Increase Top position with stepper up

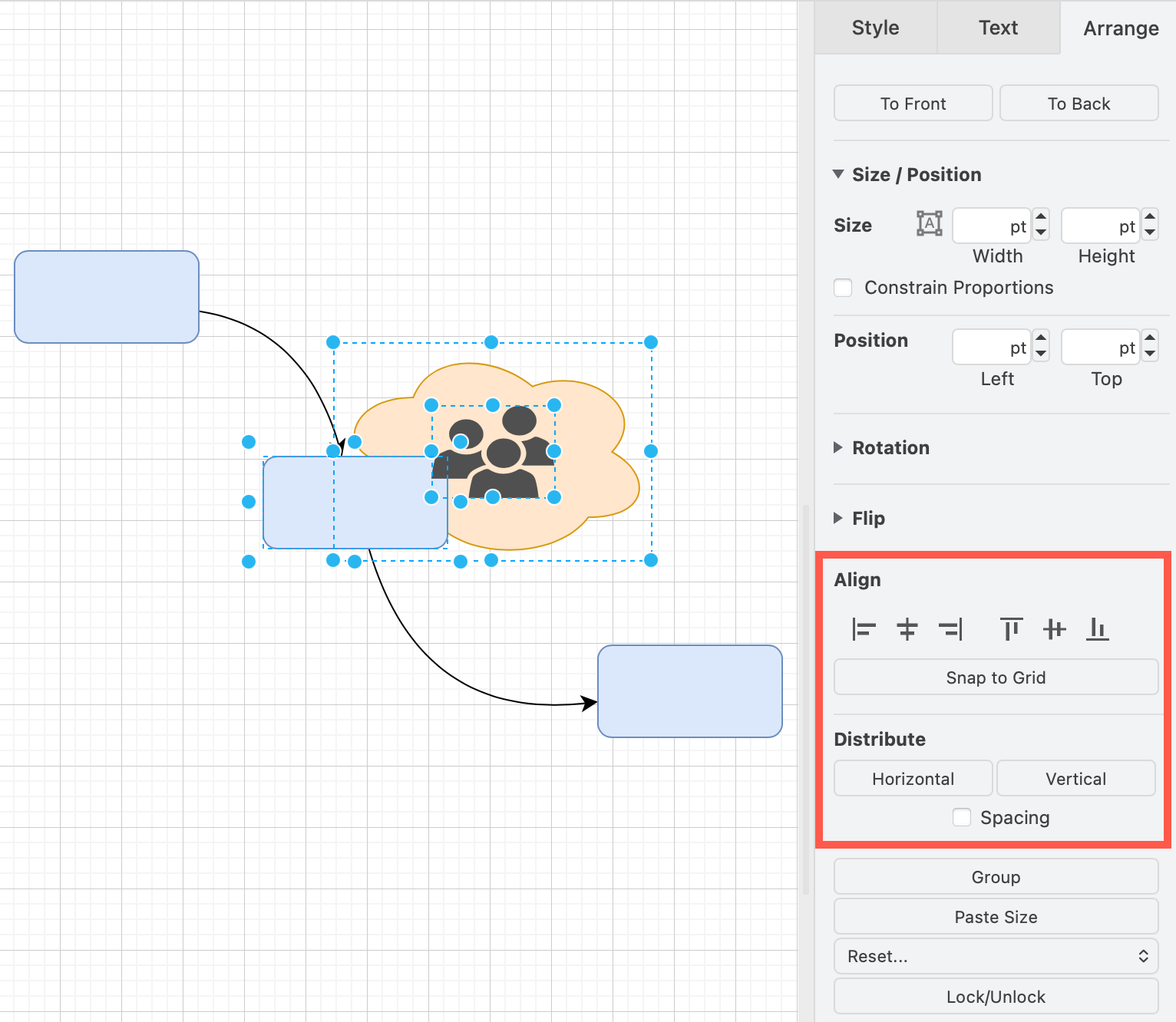(x=1150, y=338)
